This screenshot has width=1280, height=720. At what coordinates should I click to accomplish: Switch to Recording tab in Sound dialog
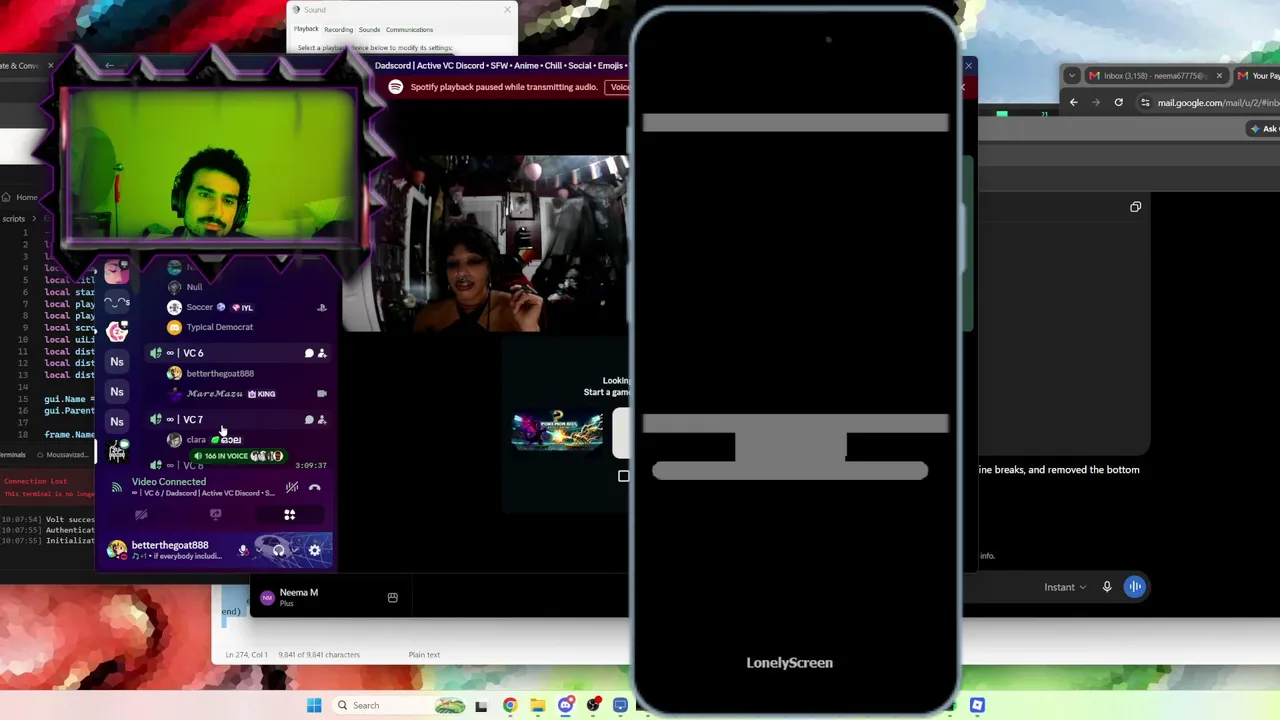pyautogui.click(x=338, y=30)
